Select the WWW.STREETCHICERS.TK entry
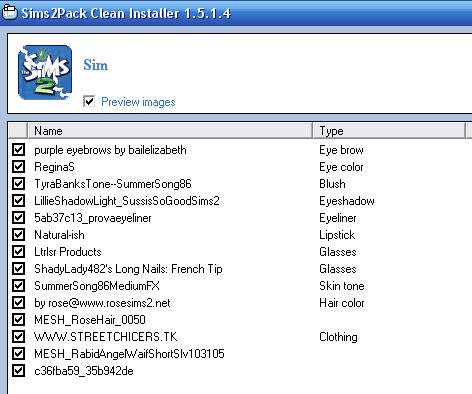The width and height of the screenshot is (472, 394). coord(106,337)
